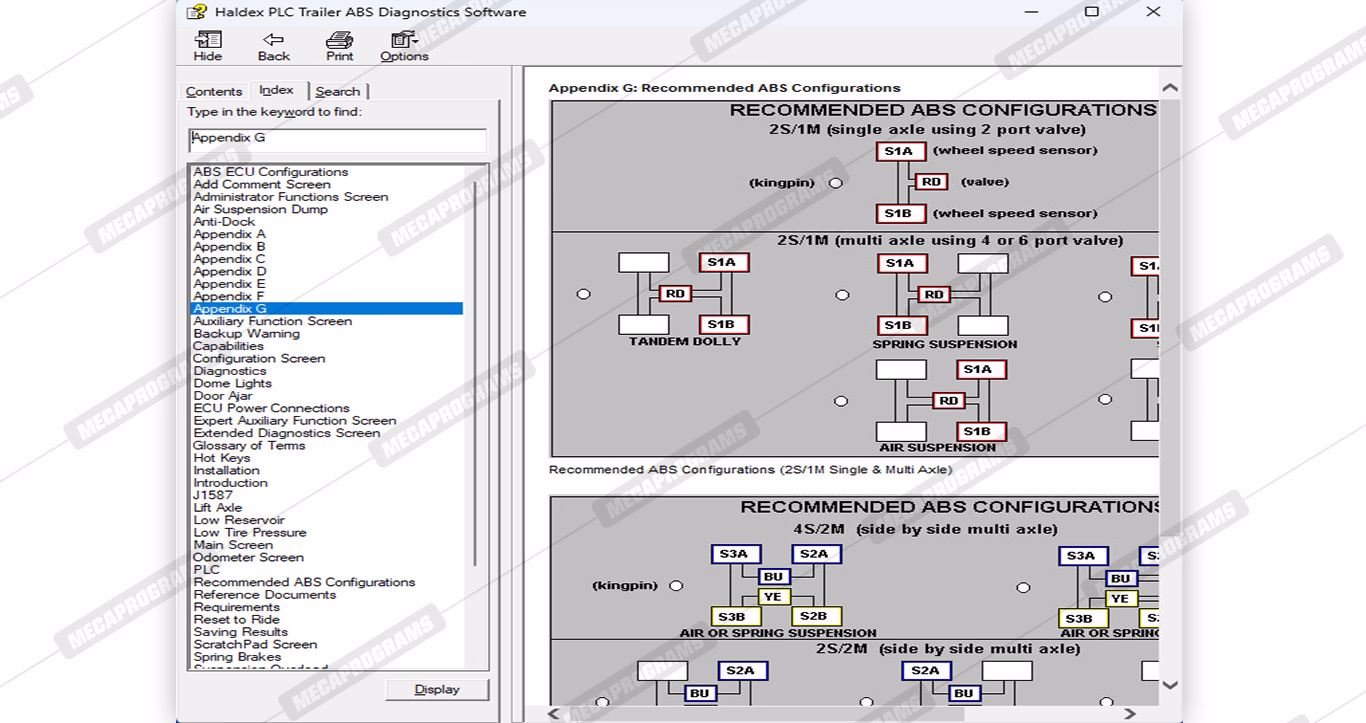Click the Hide toolbar icon
Screen dimensions: 1366x723
point(208,45)
